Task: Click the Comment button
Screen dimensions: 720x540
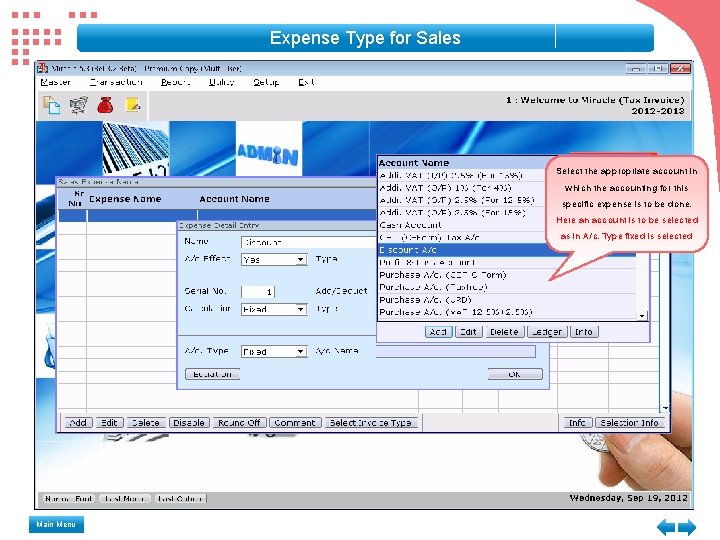Action: [x=295, y=422]
